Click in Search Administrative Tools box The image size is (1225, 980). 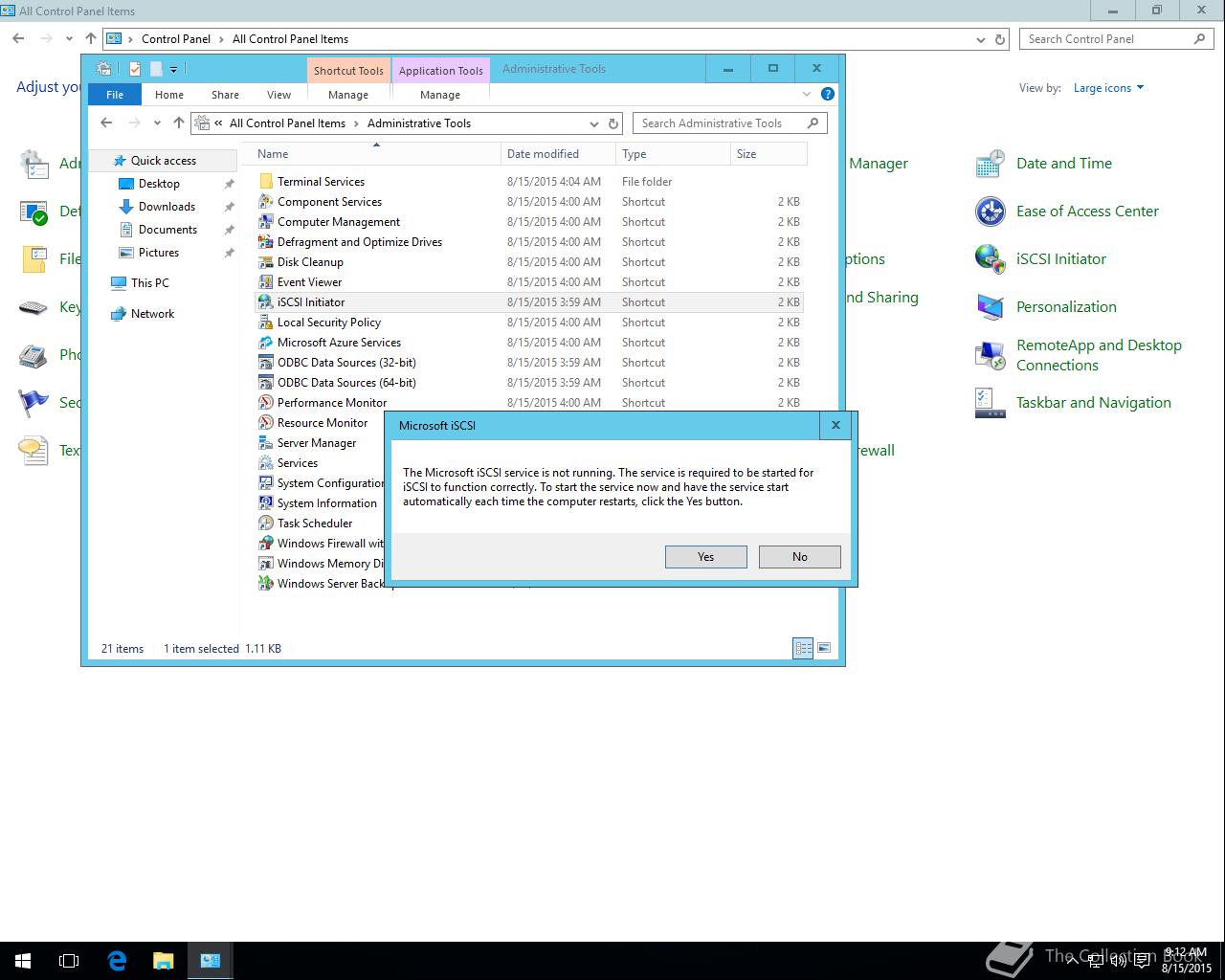[x=729, y=123]
